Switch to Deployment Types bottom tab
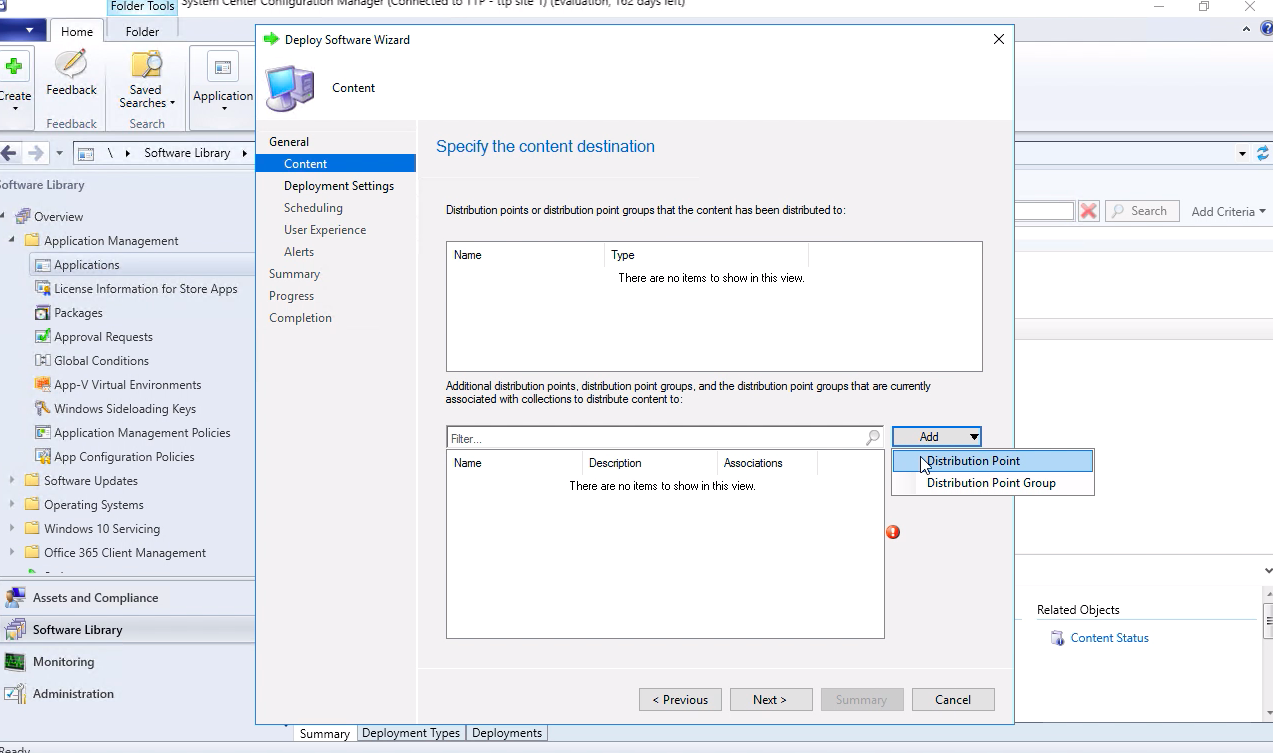Image resolution: width=1273 pixels, height=753 pixels. tap(411, 733)
